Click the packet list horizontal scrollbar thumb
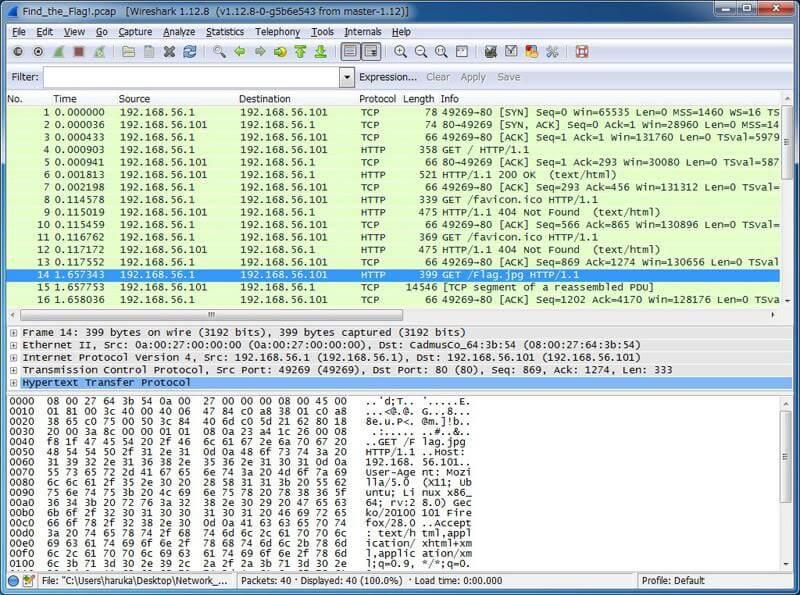This screenshot has width=800, height=595. click(x=211, y=315)
